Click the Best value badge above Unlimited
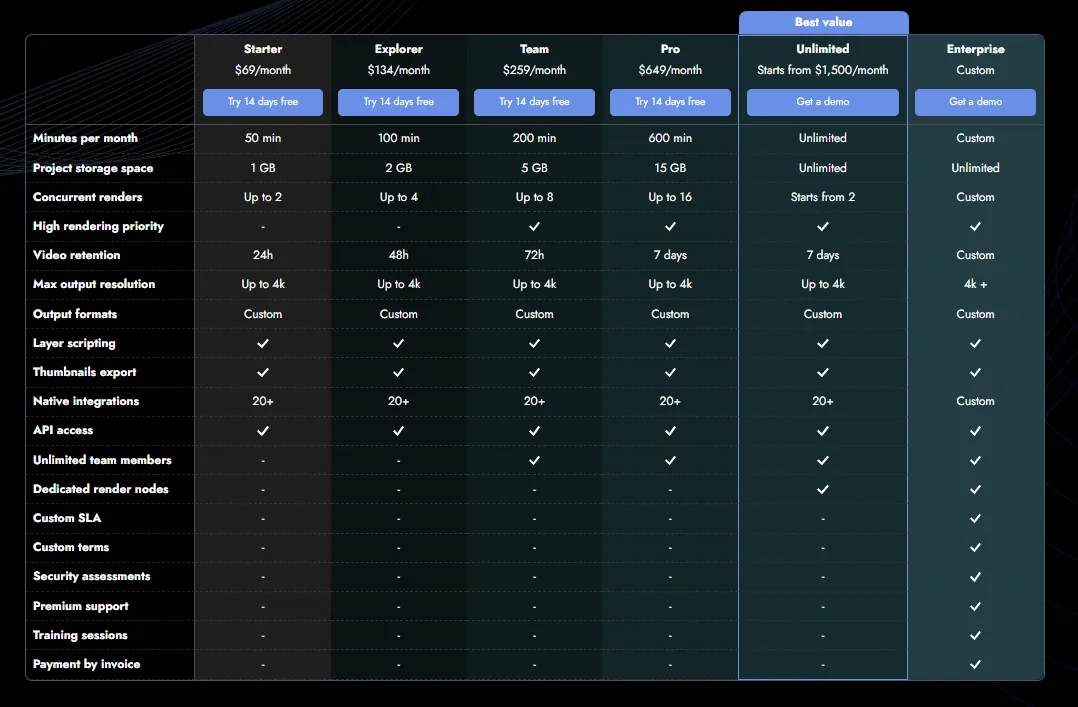 point(824,22)
